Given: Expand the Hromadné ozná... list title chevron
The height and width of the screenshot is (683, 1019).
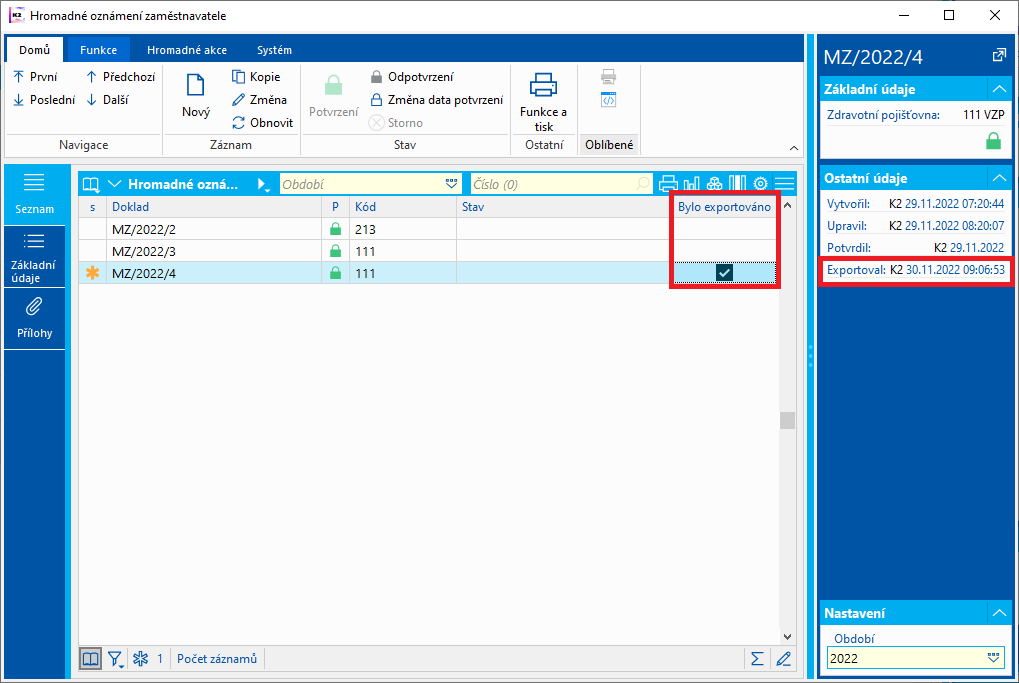Looking at the screenshot, I should point(114,184).
